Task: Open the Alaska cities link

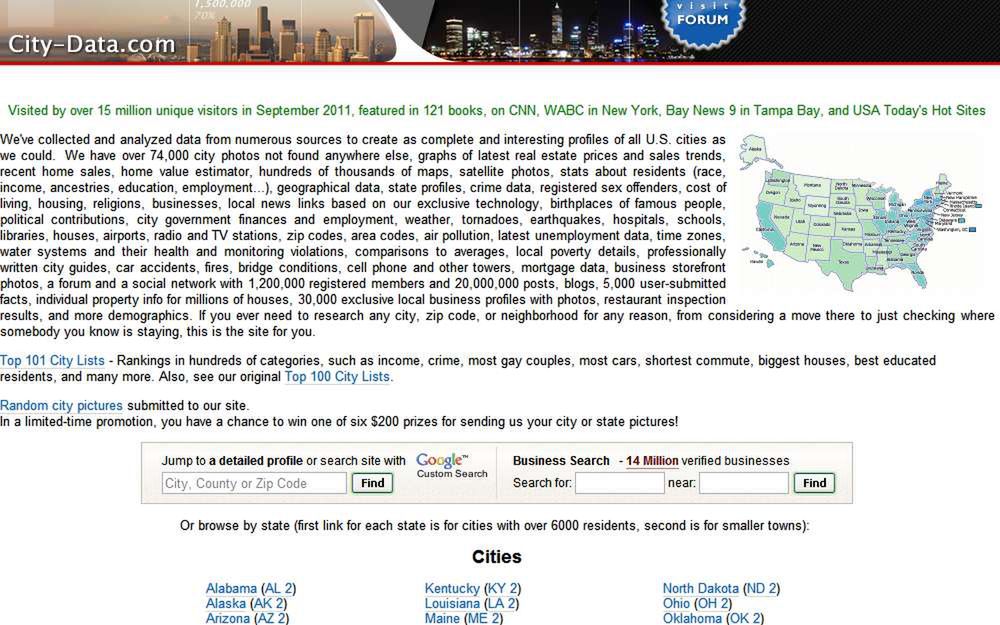Action: tap(226, 603)
